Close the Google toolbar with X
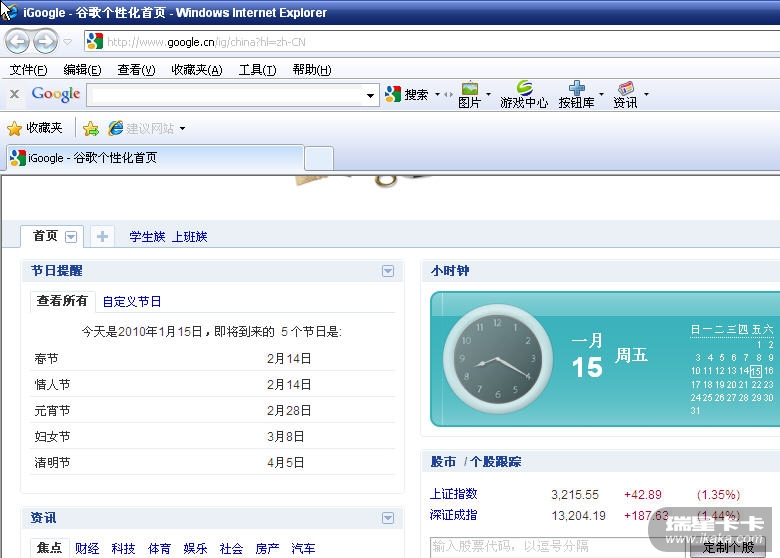 (x=14, y=94)
